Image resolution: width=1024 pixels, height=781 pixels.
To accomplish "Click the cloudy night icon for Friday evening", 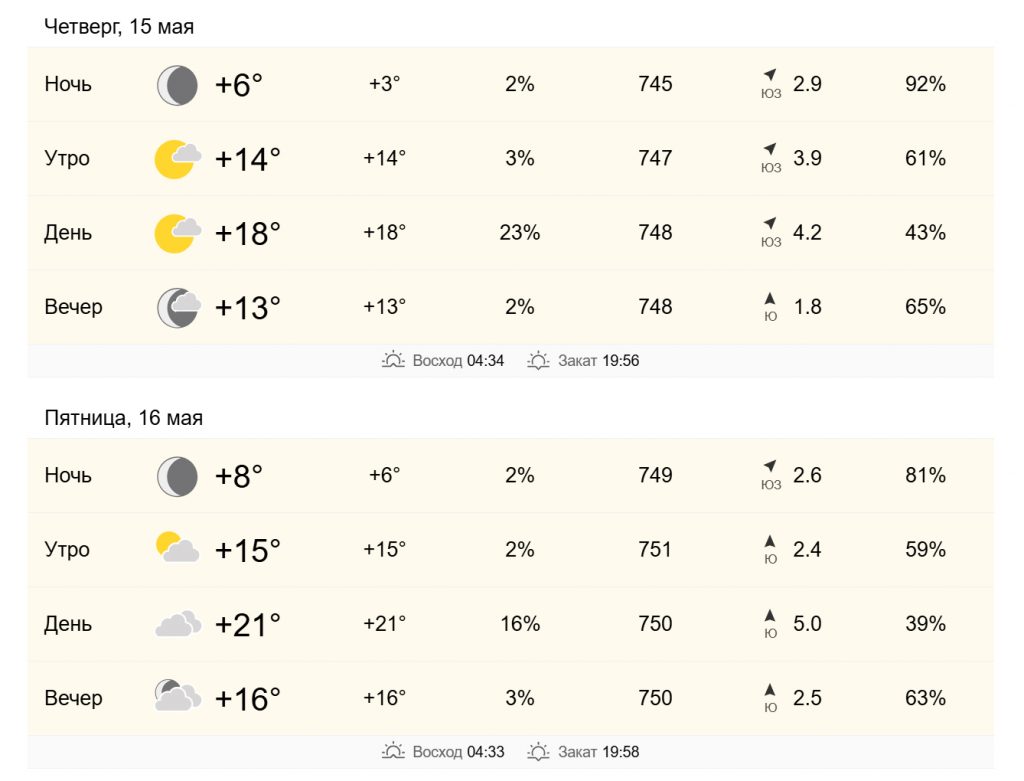I will coord(178,695).
